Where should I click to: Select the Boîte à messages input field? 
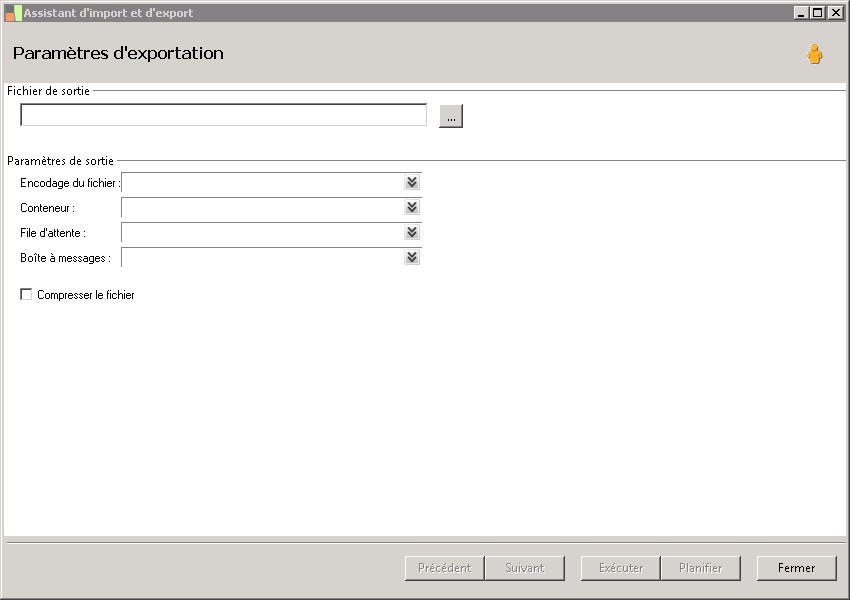click(262, 258)
